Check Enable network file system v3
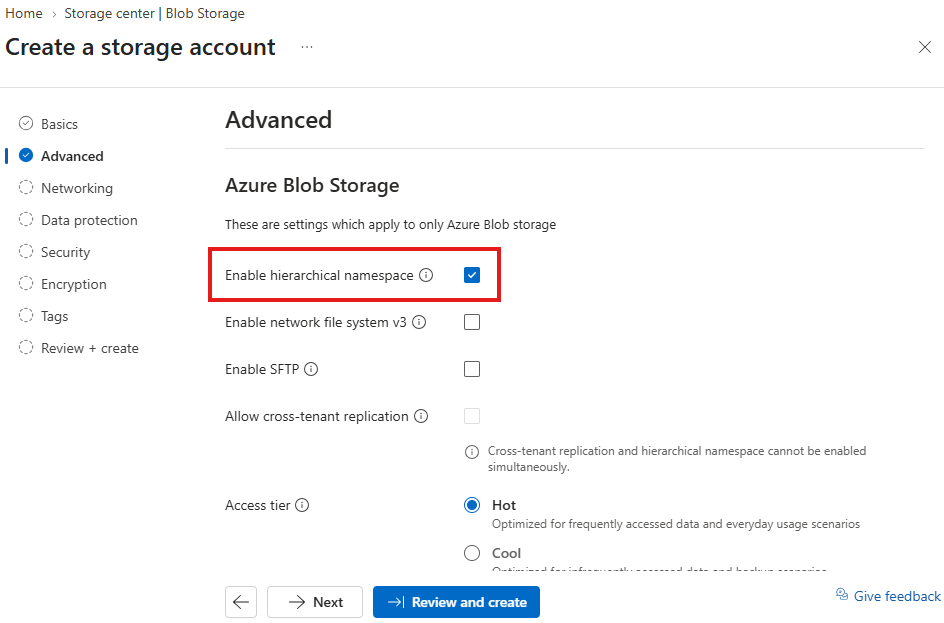Image resolution: width=944 pixels, height=623 pixels. [x=472, y=322]
